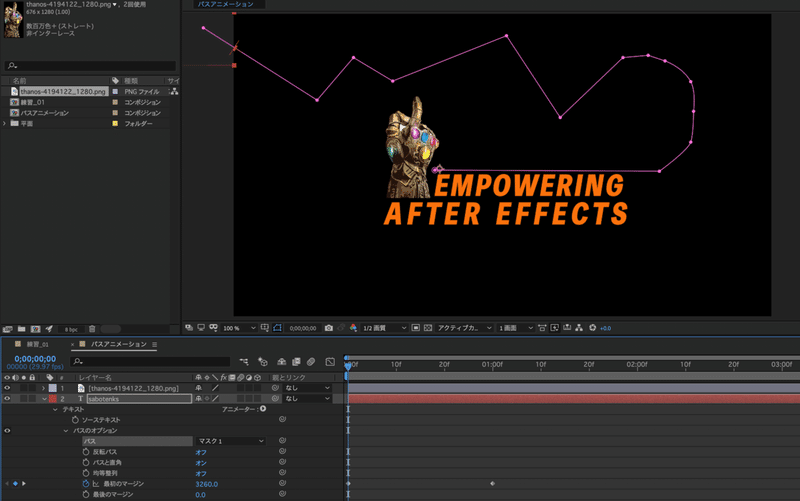Toggle transparency grid icon in viewer
The height and width of the screenshot is (501, 800).
point(428,328)
